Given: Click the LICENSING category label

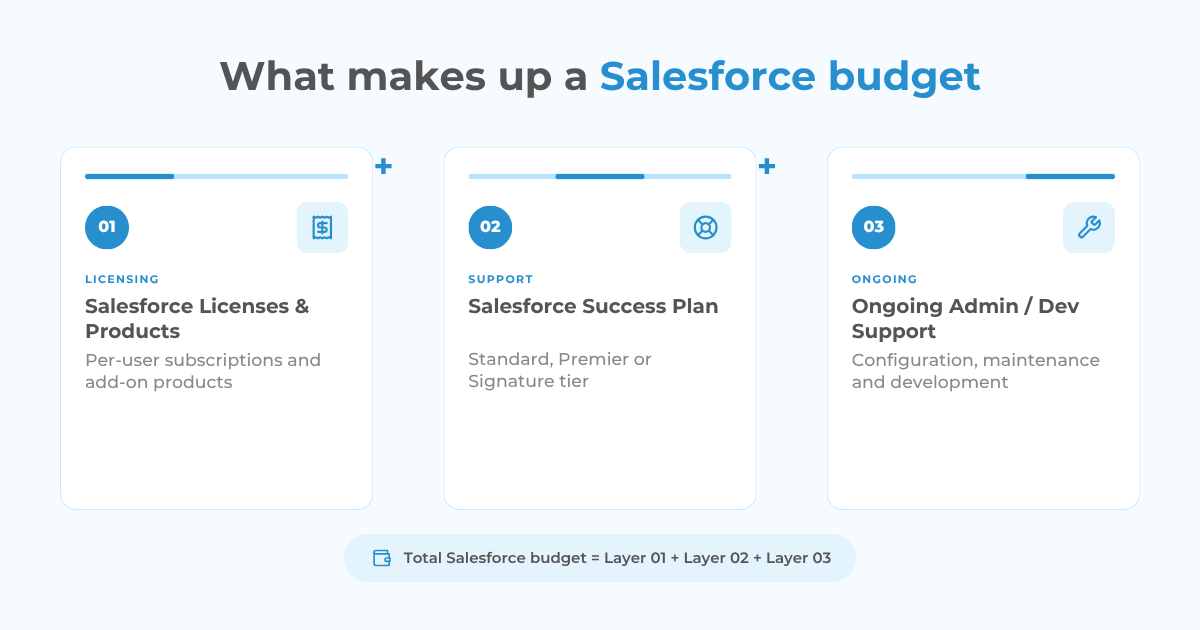Looking at the screenshot, I should tap(122, 280).
